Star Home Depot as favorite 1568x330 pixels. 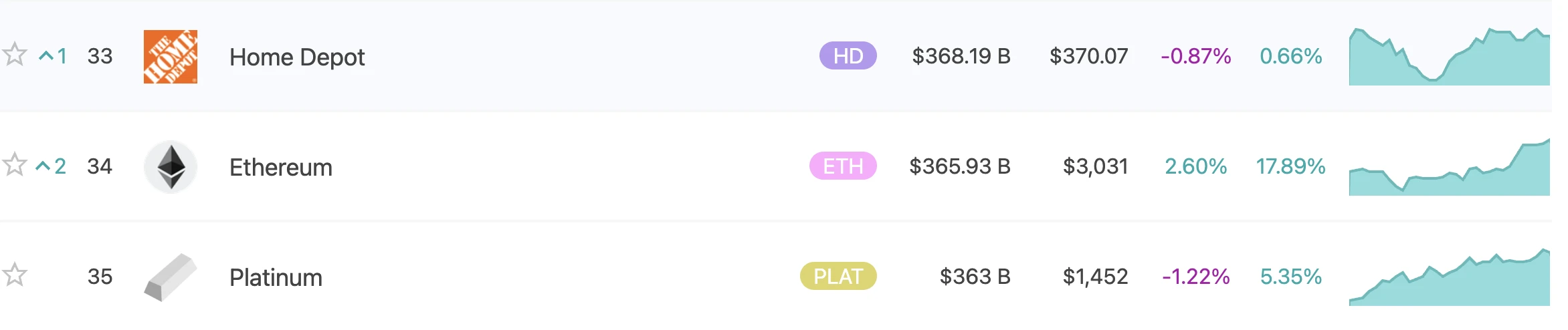click(15, 55)
